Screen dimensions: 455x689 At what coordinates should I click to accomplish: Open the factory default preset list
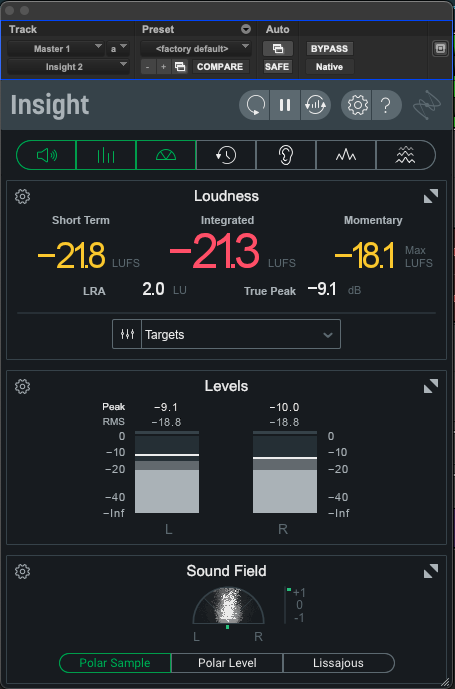[196, 48]
